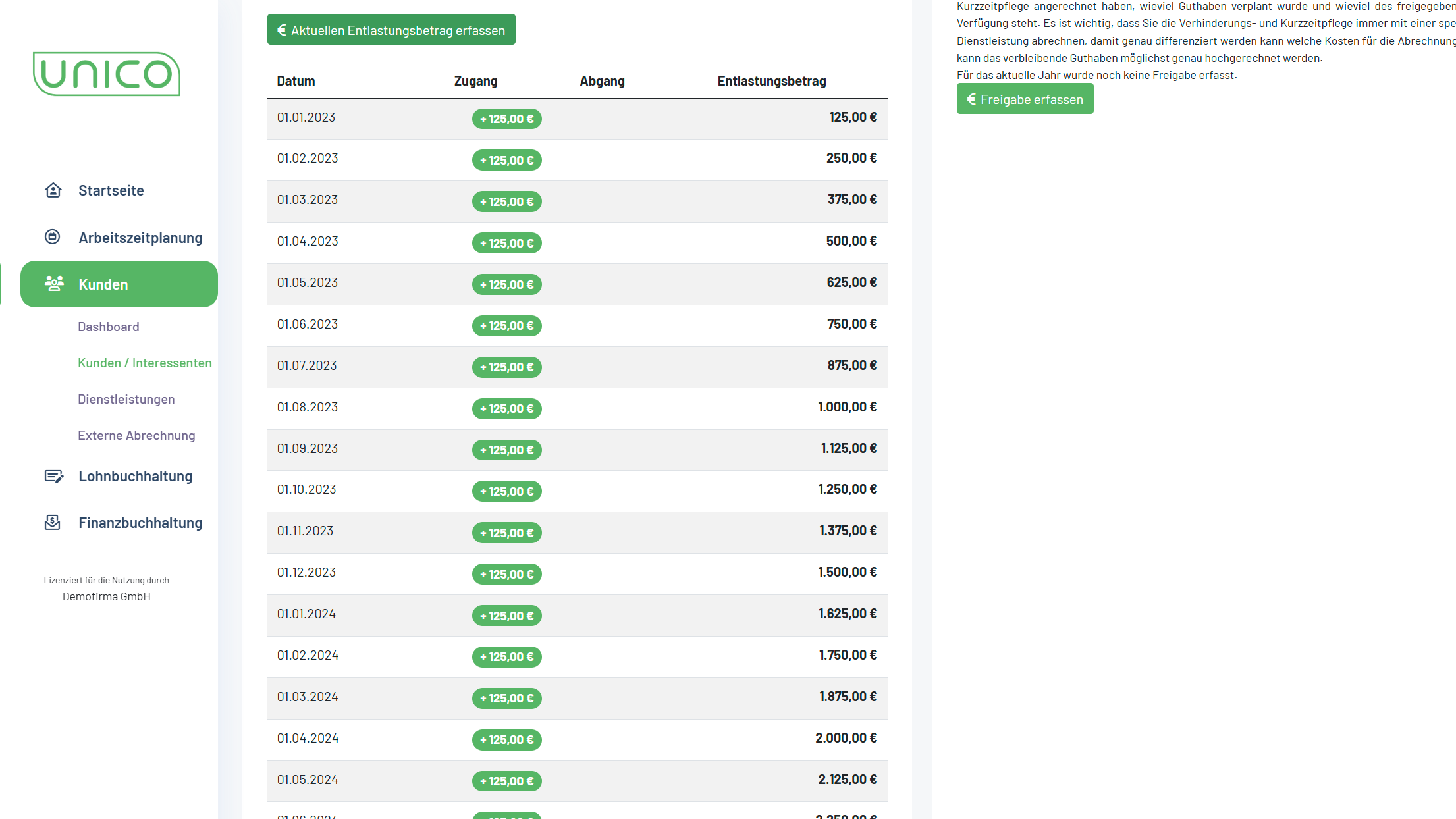Click the Arbeitszeitplanung calendar icon
1456x819 pixels.
coord(53,237)
